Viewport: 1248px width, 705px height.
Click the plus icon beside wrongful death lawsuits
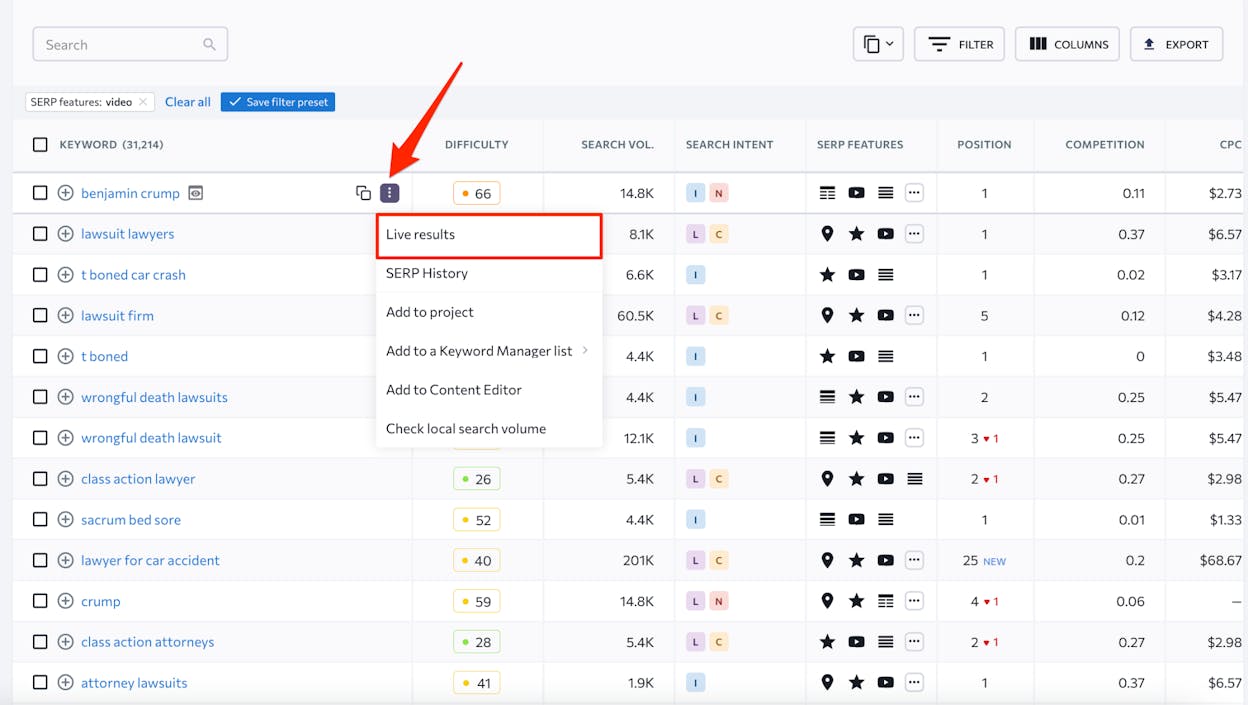point(65,397)
